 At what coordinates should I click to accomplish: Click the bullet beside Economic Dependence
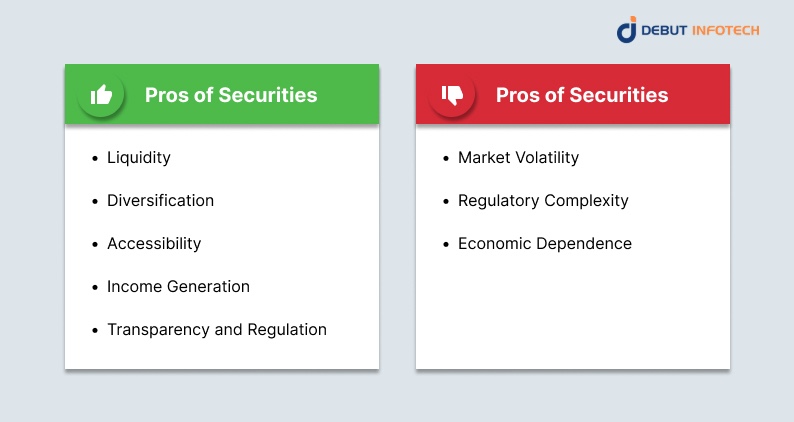445,244
